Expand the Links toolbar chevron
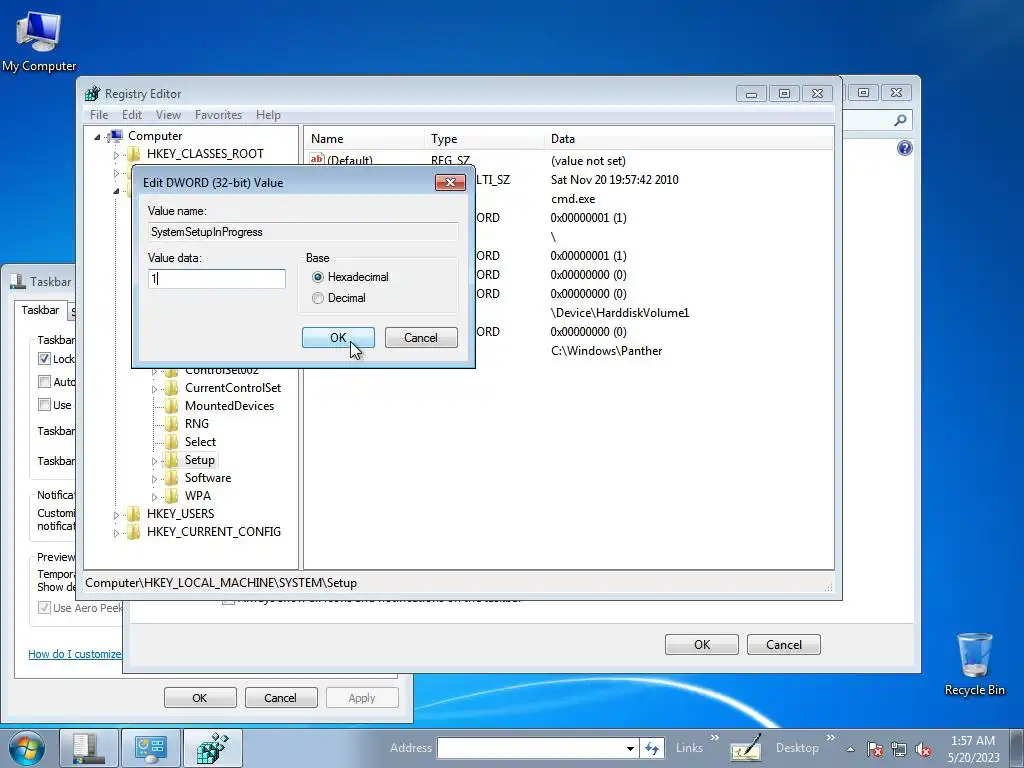Image resolution: width=1024 pixels, height=768 pixels. pyautogui.click(x=714, y=737)
